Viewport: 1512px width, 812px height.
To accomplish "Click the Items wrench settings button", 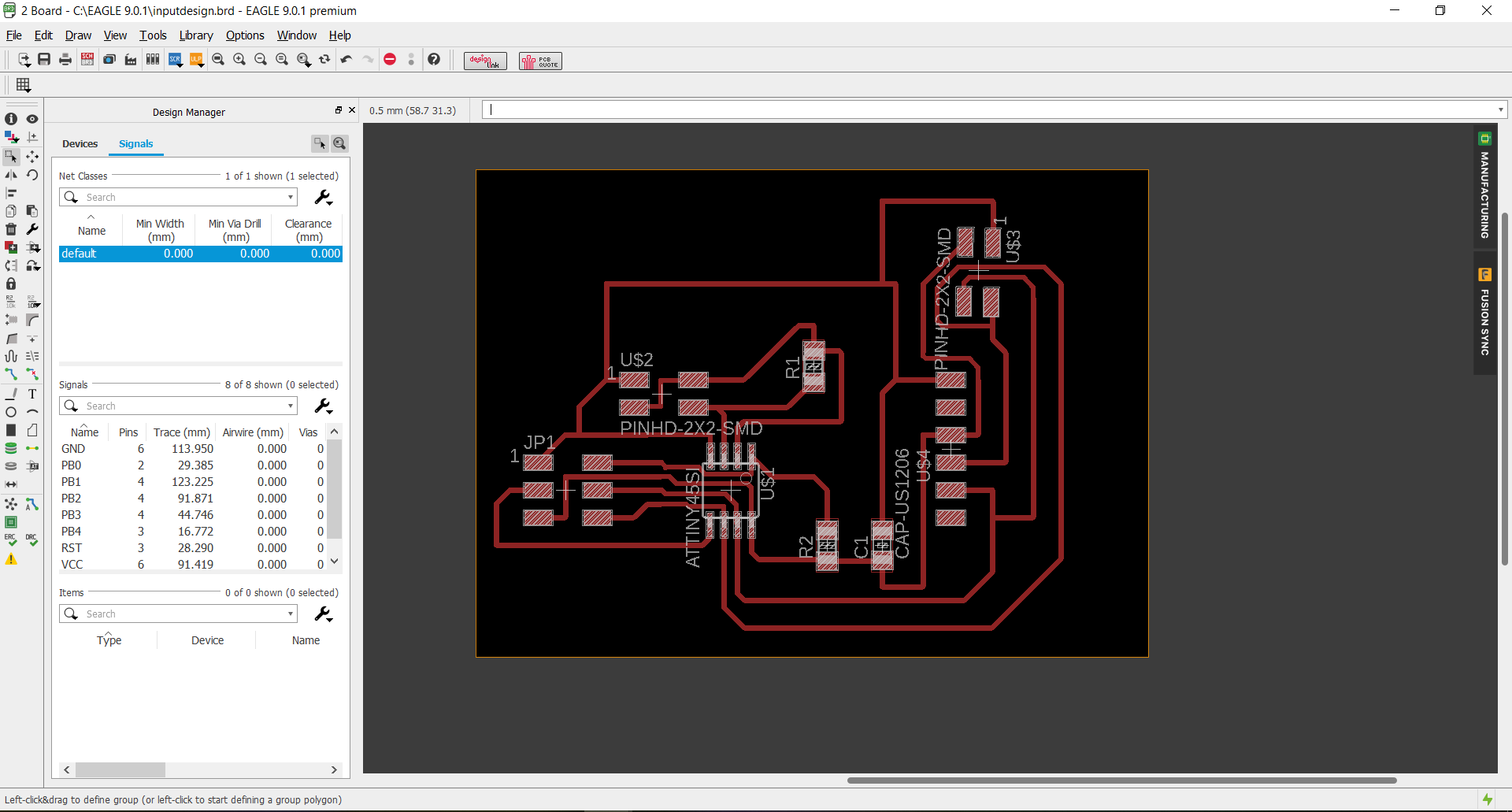I will [323, 614].
